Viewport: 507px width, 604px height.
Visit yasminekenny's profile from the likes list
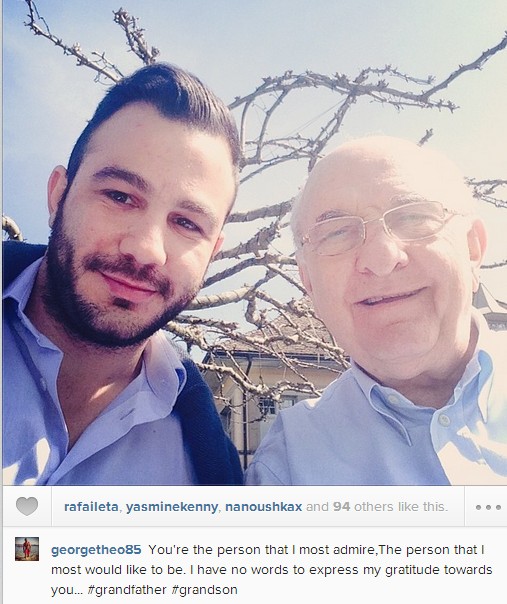coord(172,507)
